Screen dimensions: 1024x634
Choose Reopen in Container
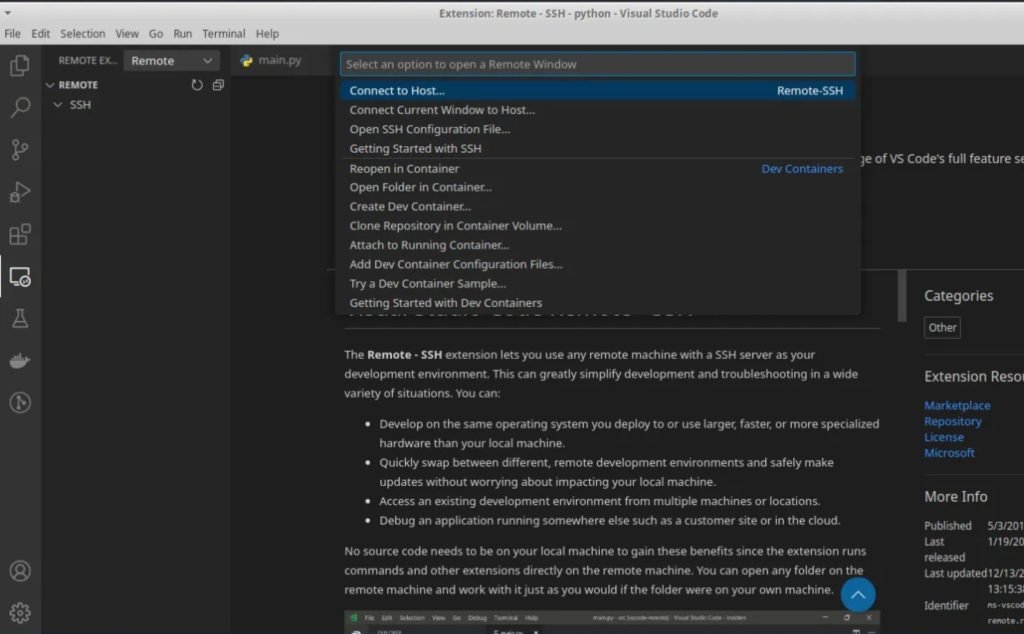pos(598,168)
